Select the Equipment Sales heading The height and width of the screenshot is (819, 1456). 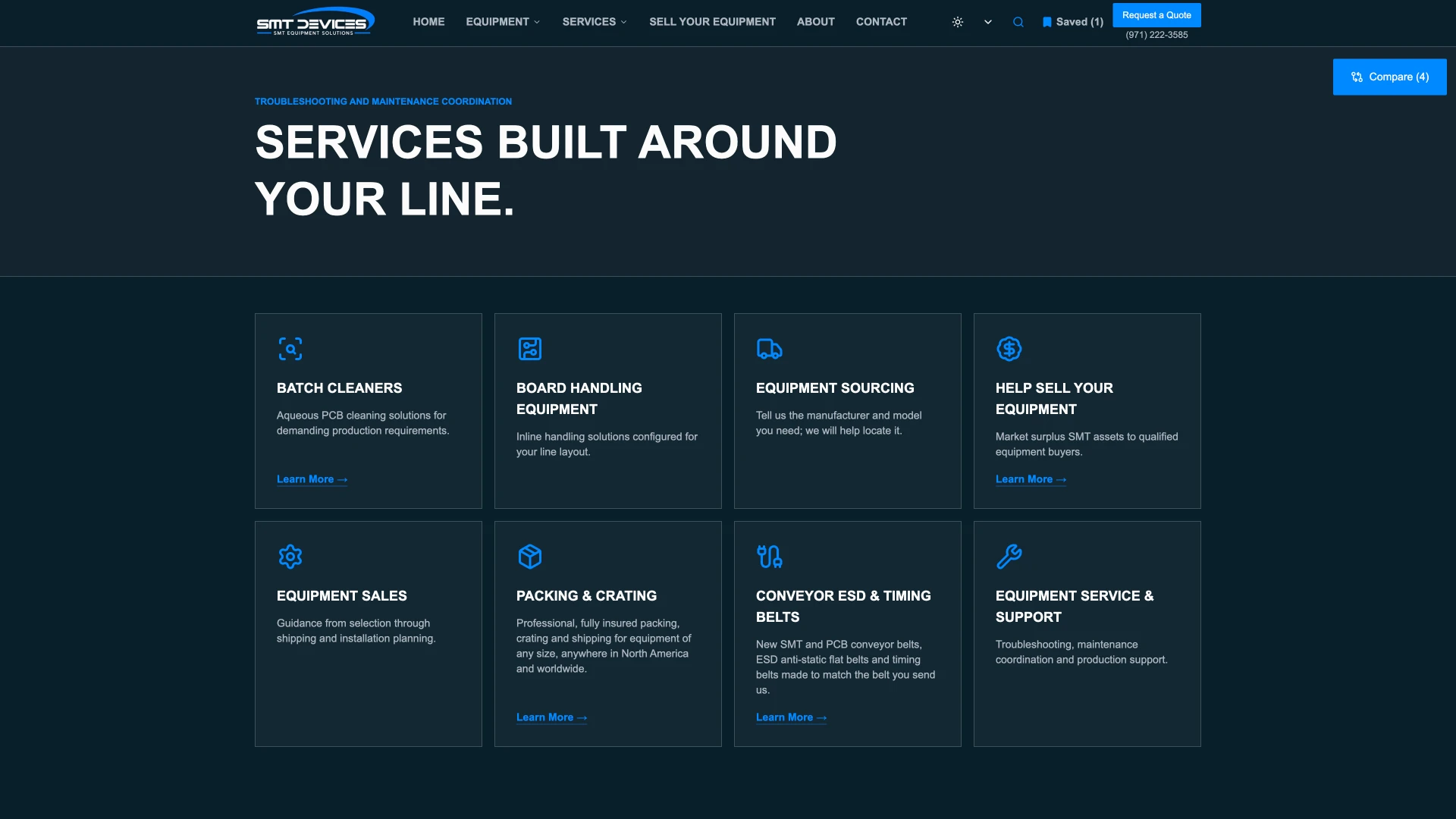point(341,596)
